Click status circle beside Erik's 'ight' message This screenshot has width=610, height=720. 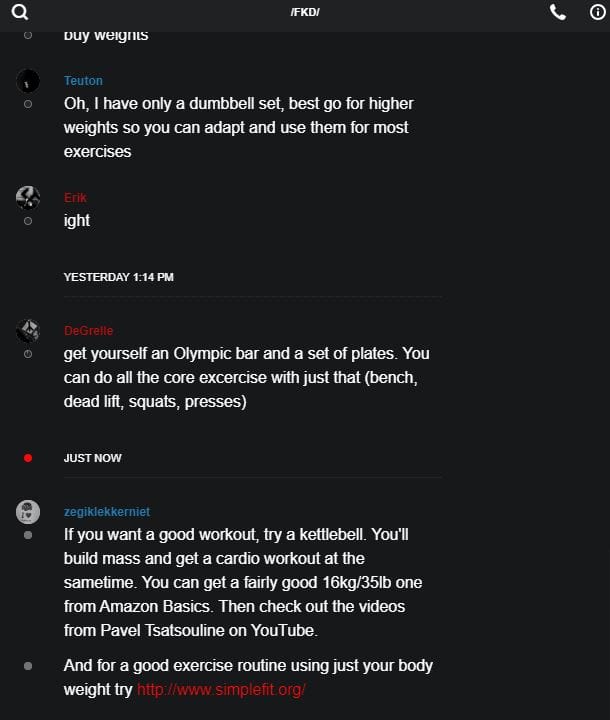pos(28,221)
